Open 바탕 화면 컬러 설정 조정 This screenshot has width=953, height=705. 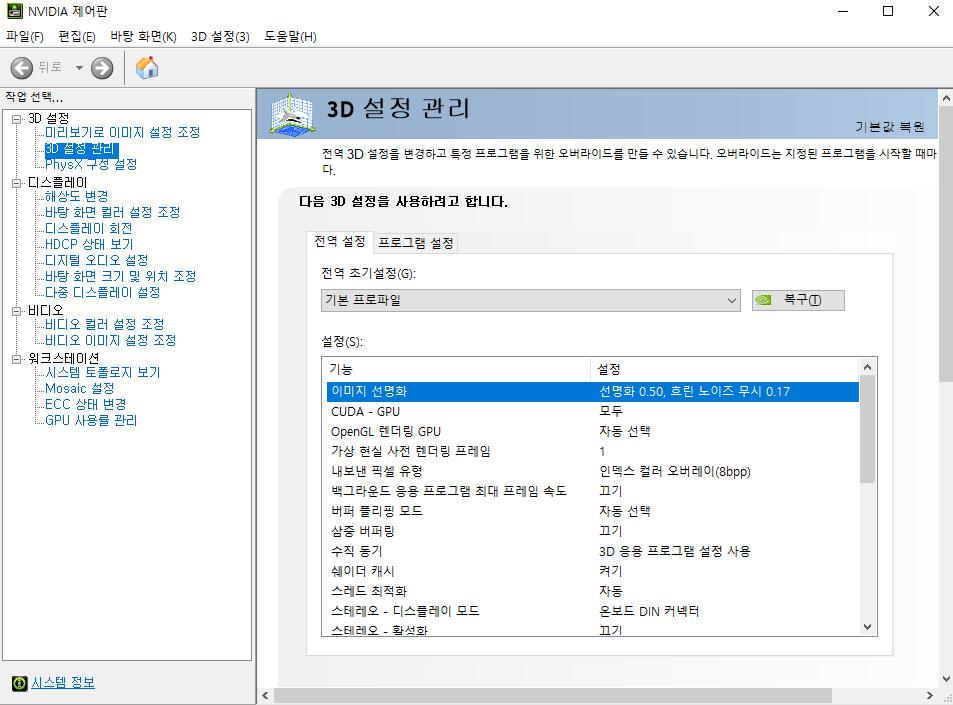[x=112, y=212]
